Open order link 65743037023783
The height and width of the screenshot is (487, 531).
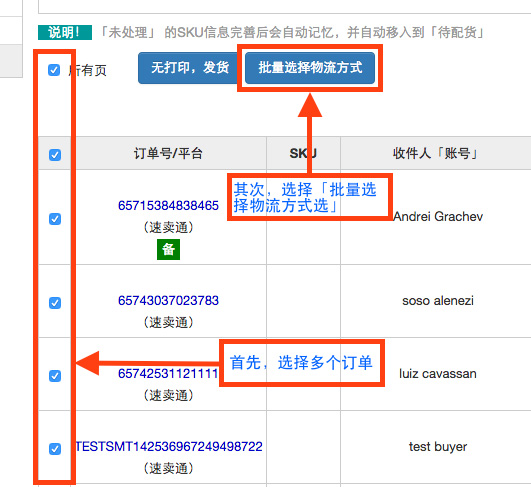(168, 300)
